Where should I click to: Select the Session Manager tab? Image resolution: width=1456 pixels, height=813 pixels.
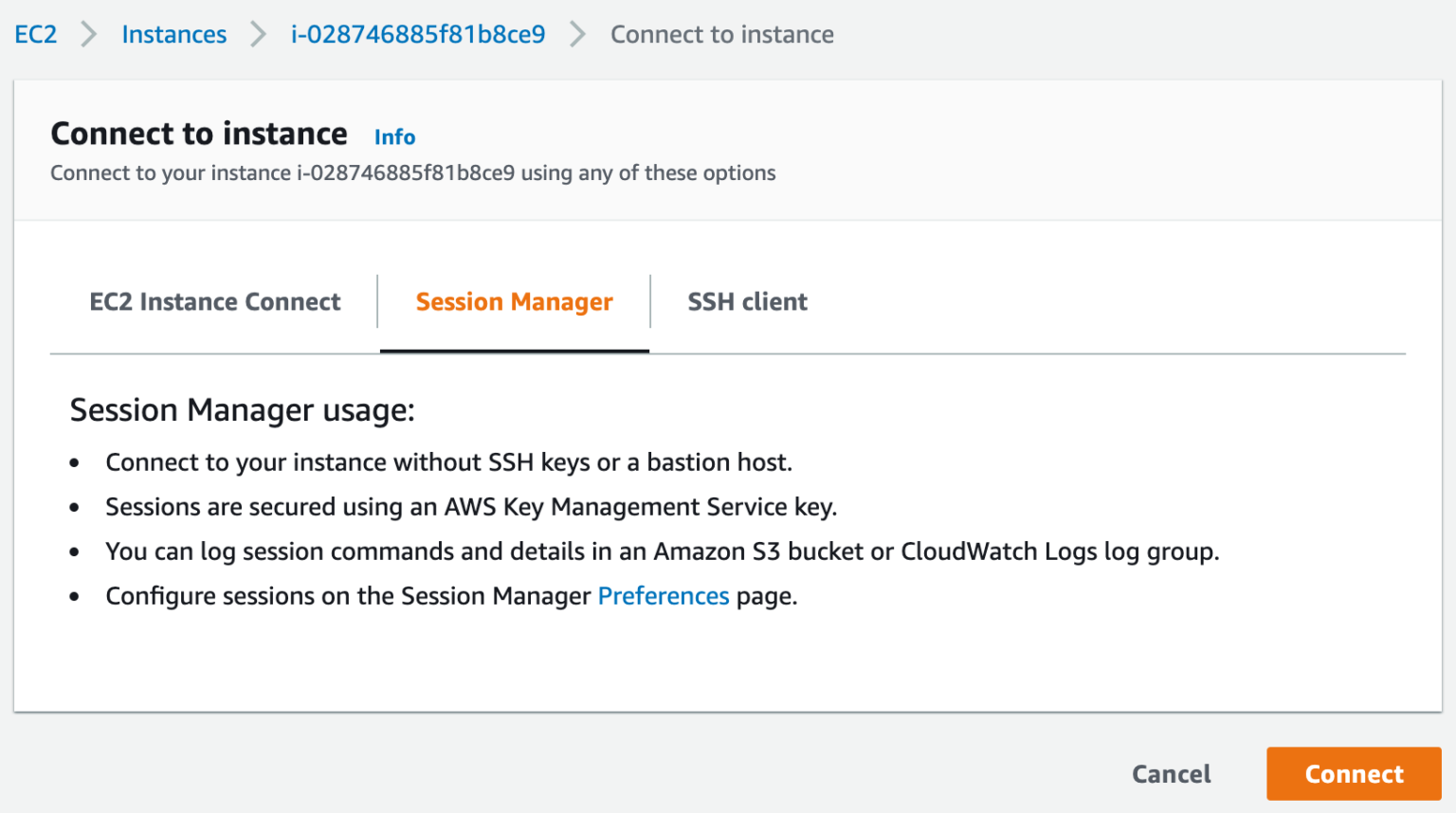514,301
